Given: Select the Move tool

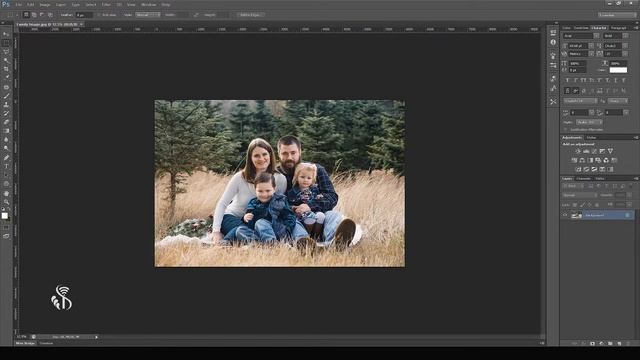Looking at the screenshot, I should click(x=6, y=34).
